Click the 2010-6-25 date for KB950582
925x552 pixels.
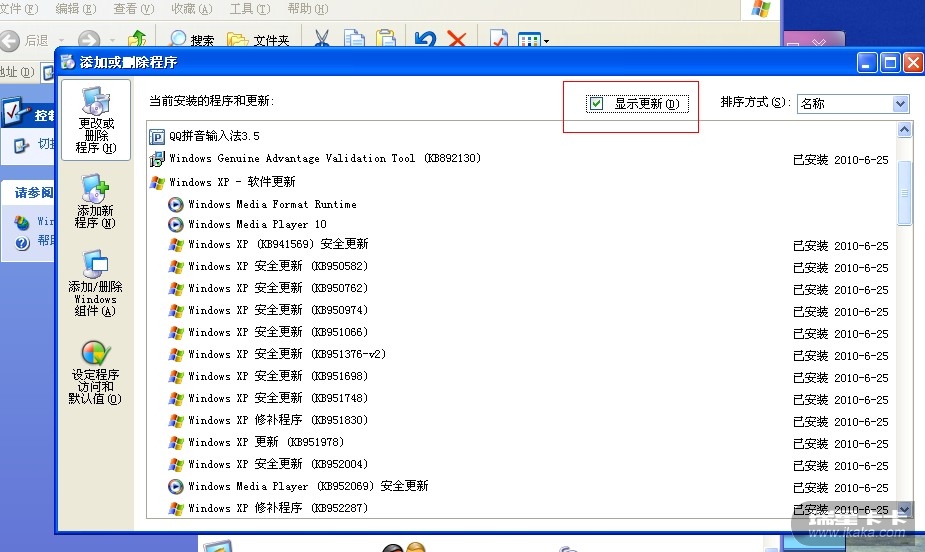pyautogui.click(x=861, y=268)
